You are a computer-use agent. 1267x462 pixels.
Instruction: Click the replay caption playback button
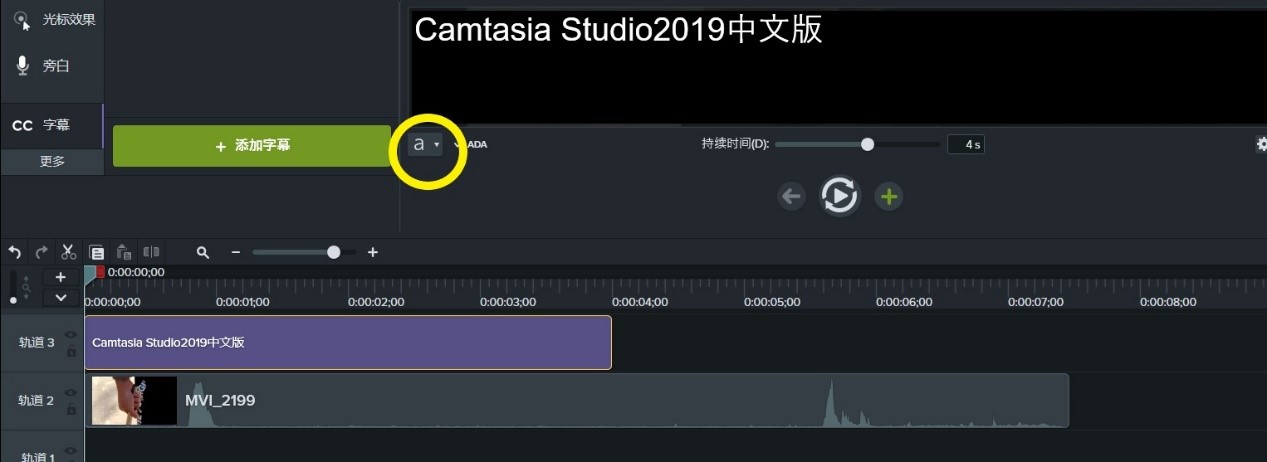tap(840, 196)
